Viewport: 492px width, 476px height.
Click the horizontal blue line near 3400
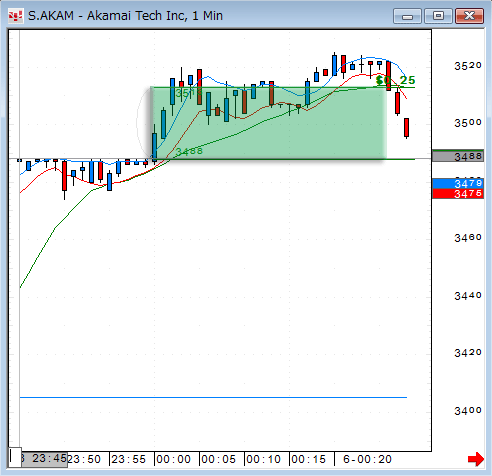point(213,397)
